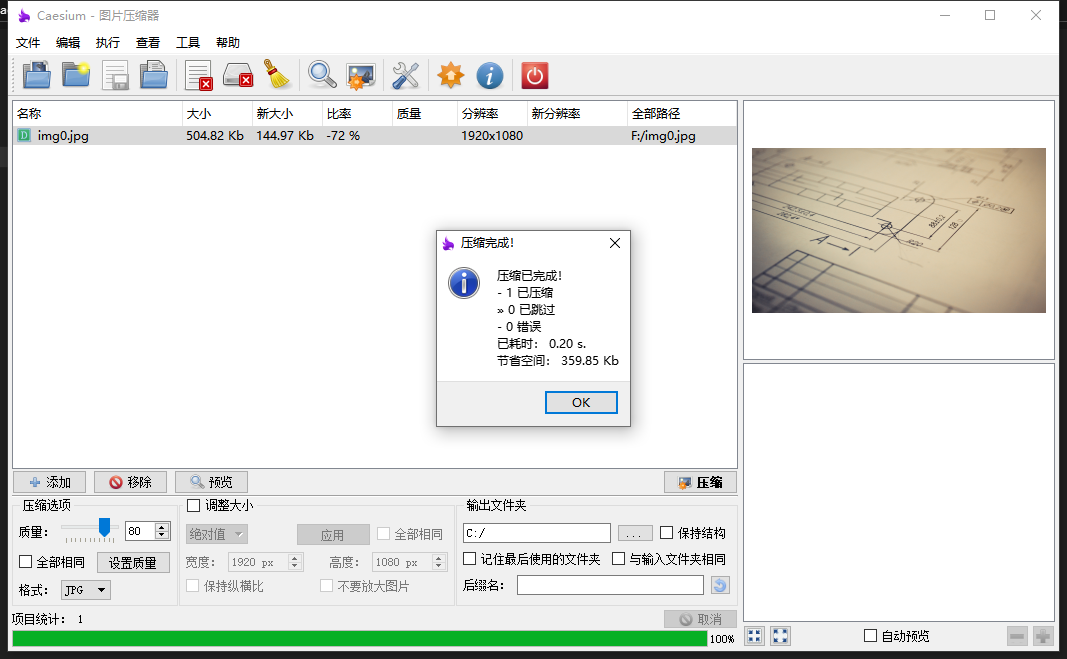Click OK in the compression dialog
Screen dimensions: 1067x659
[581, 402]
